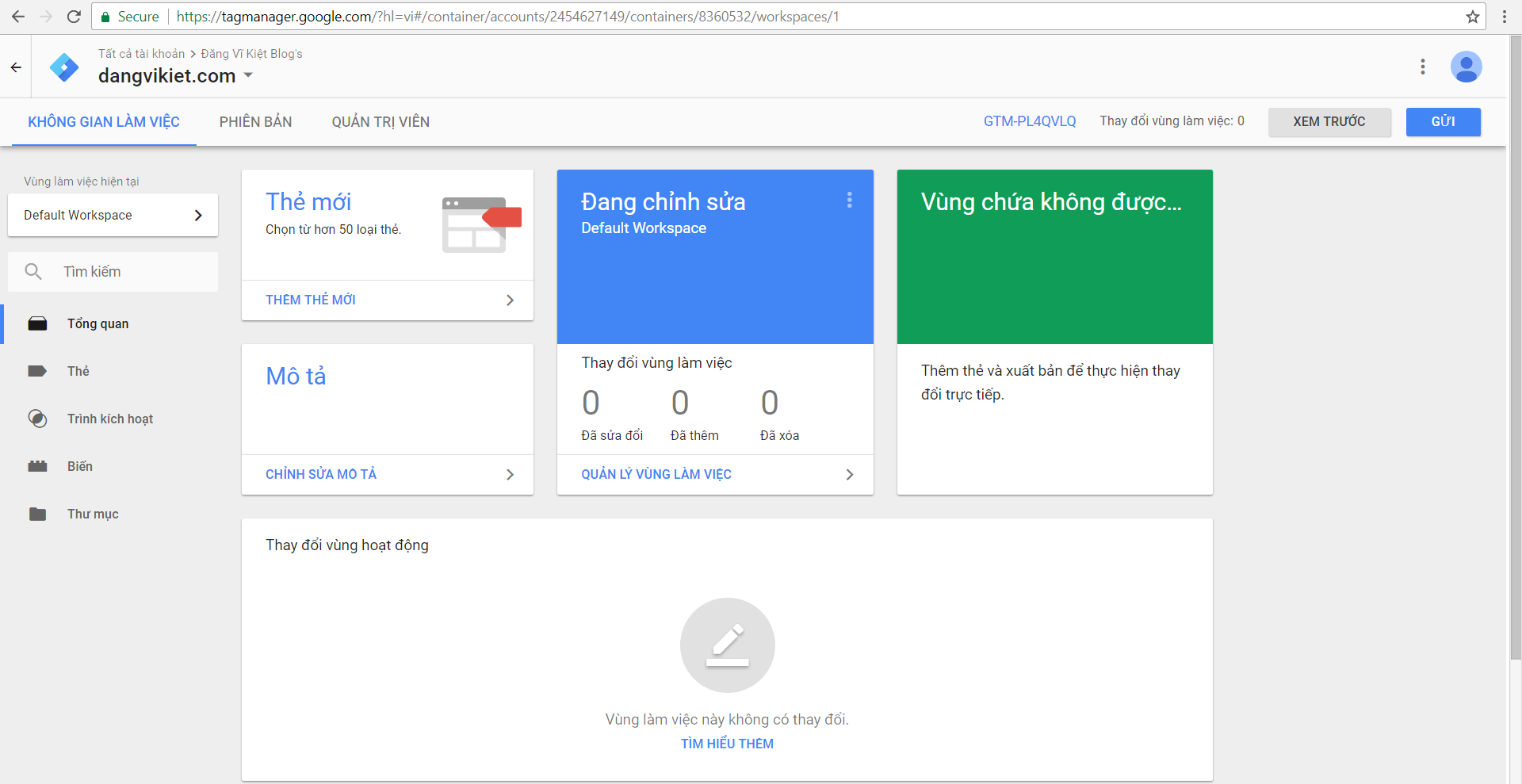Click the Đang chỉnh sửa card header

715,257
